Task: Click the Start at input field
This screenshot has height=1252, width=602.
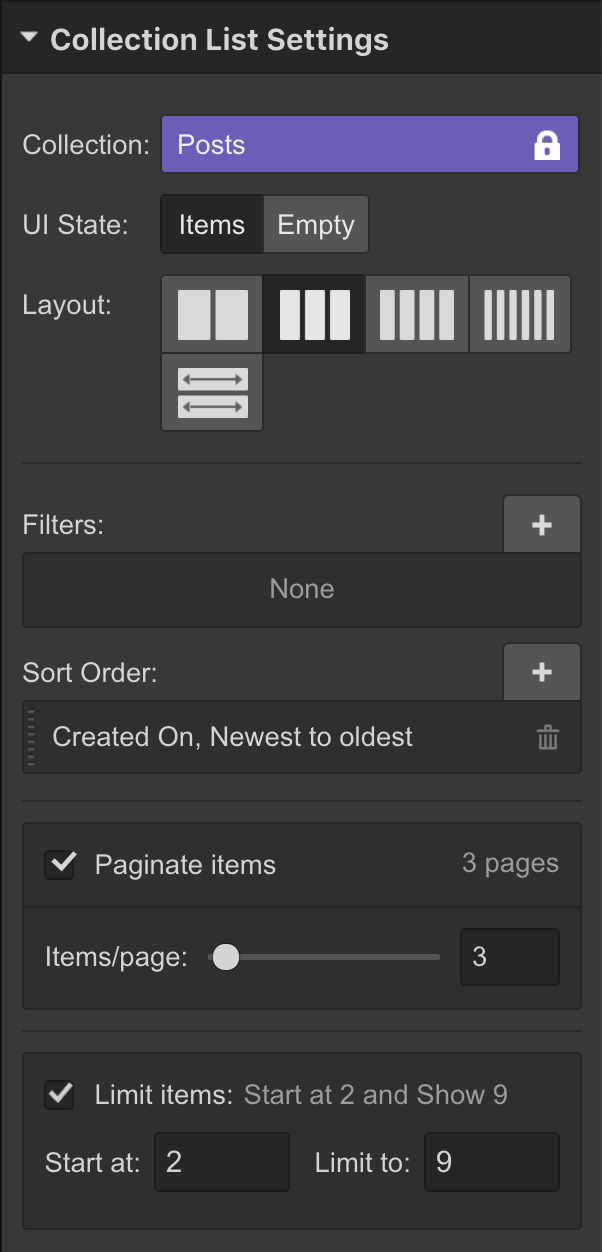Action: [222, 1162]
